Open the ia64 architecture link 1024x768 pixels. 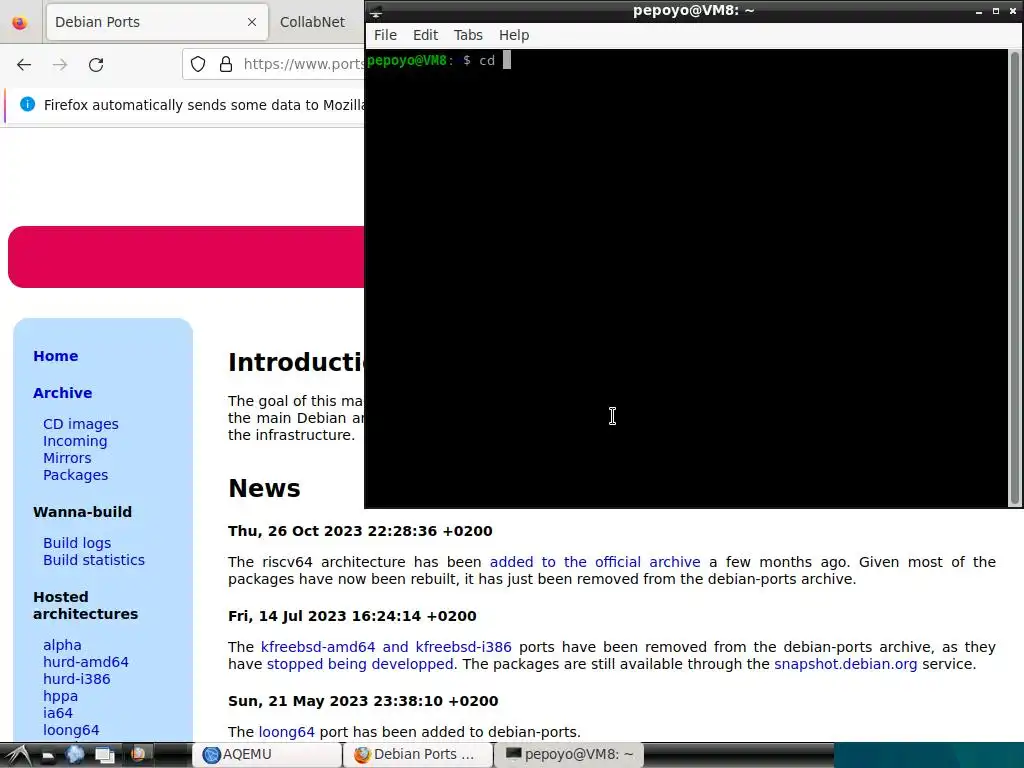tap(58, 712)
